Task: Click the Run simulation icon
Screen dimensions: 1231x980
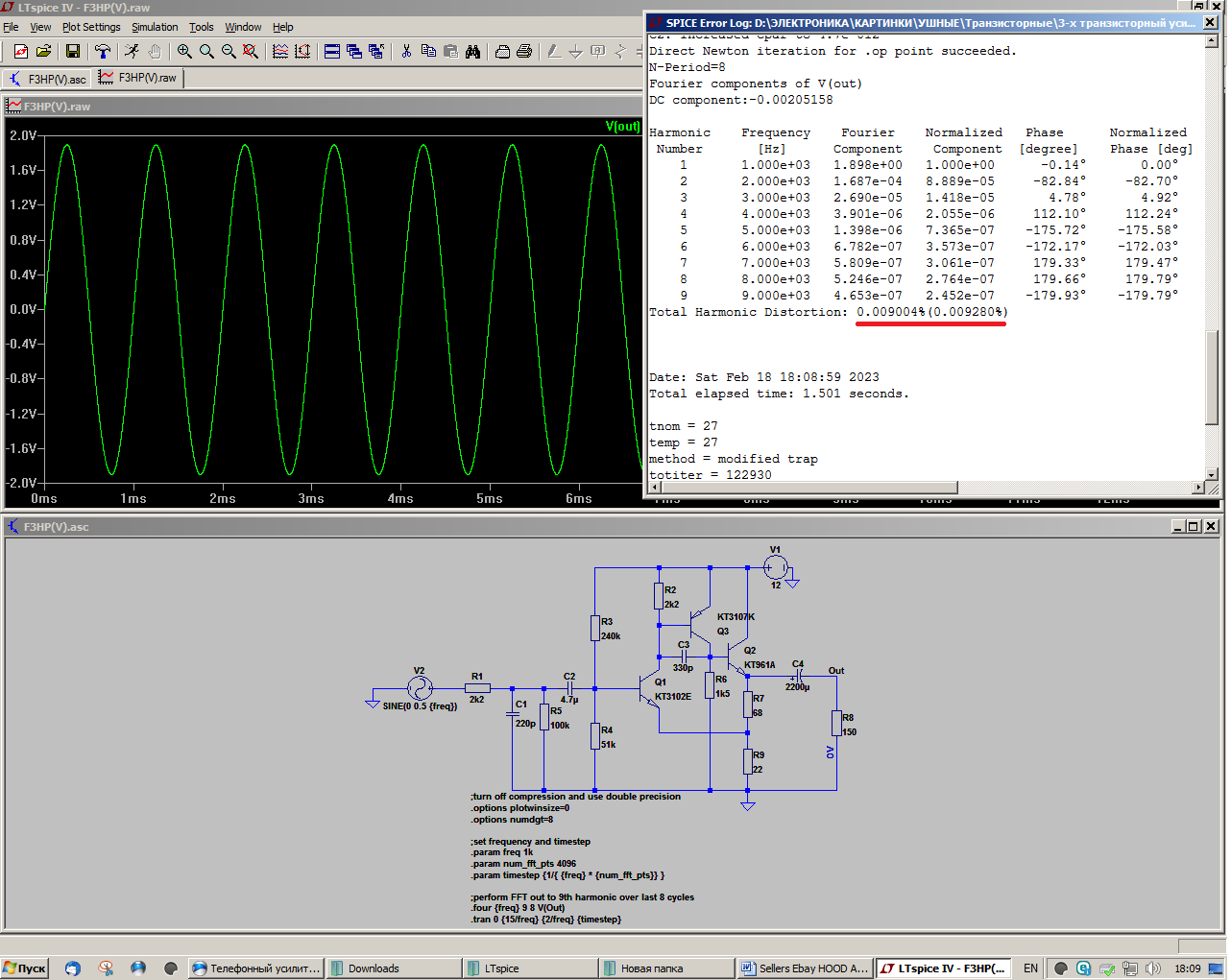Action: 132,52
